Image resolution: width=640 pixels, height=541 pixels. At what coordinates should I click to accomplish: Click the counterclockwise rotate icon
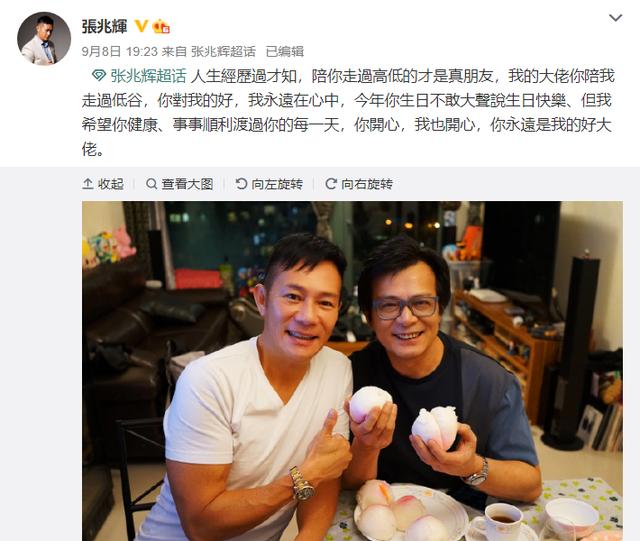(x=241, y=184)
